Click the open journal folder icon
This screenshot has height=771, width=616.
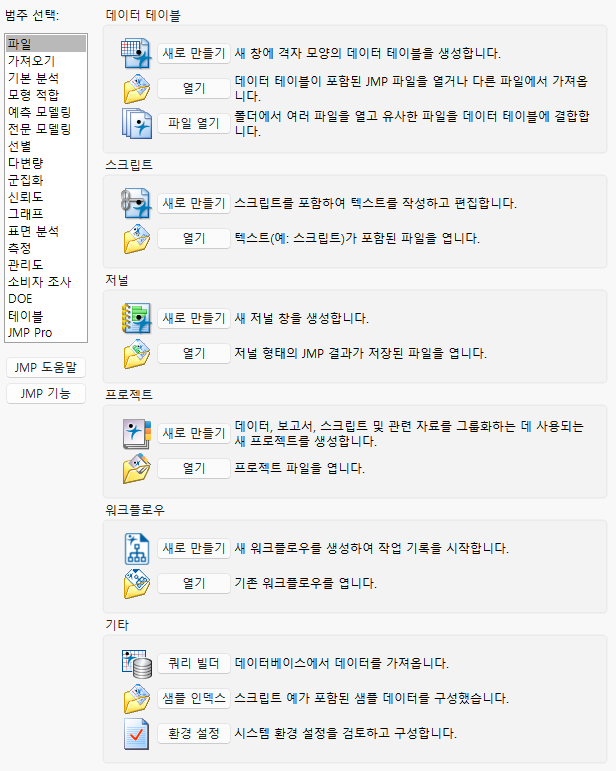point(136,354)
